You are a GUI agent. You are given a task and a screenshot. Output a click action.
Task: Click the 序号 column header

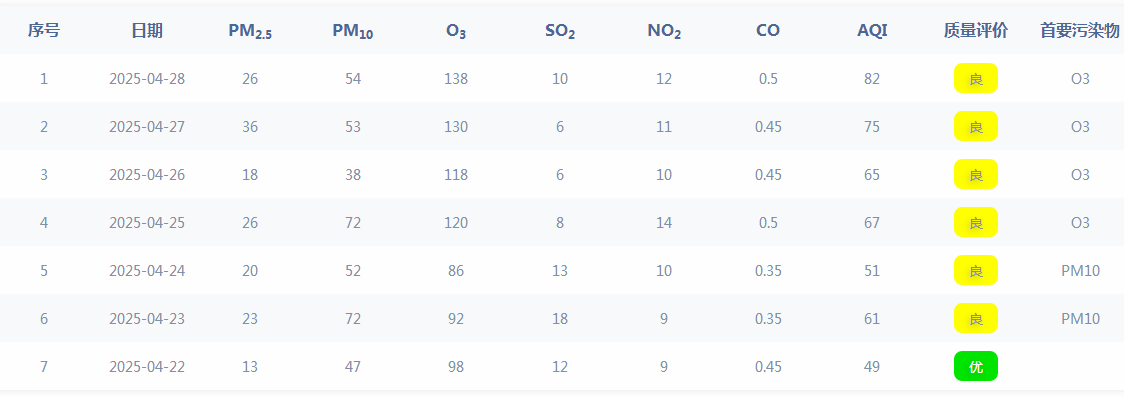click(44, 30)
